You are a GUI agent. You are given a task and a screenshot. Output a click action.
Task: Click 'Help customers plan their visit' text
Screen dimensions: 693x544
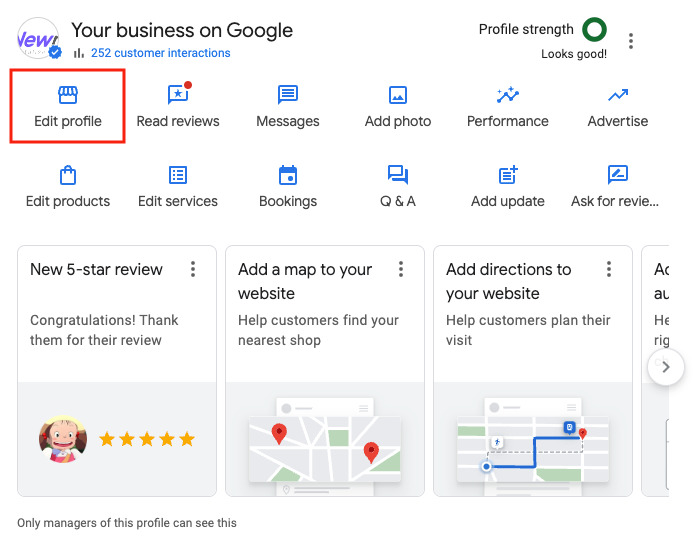[528, 330]
